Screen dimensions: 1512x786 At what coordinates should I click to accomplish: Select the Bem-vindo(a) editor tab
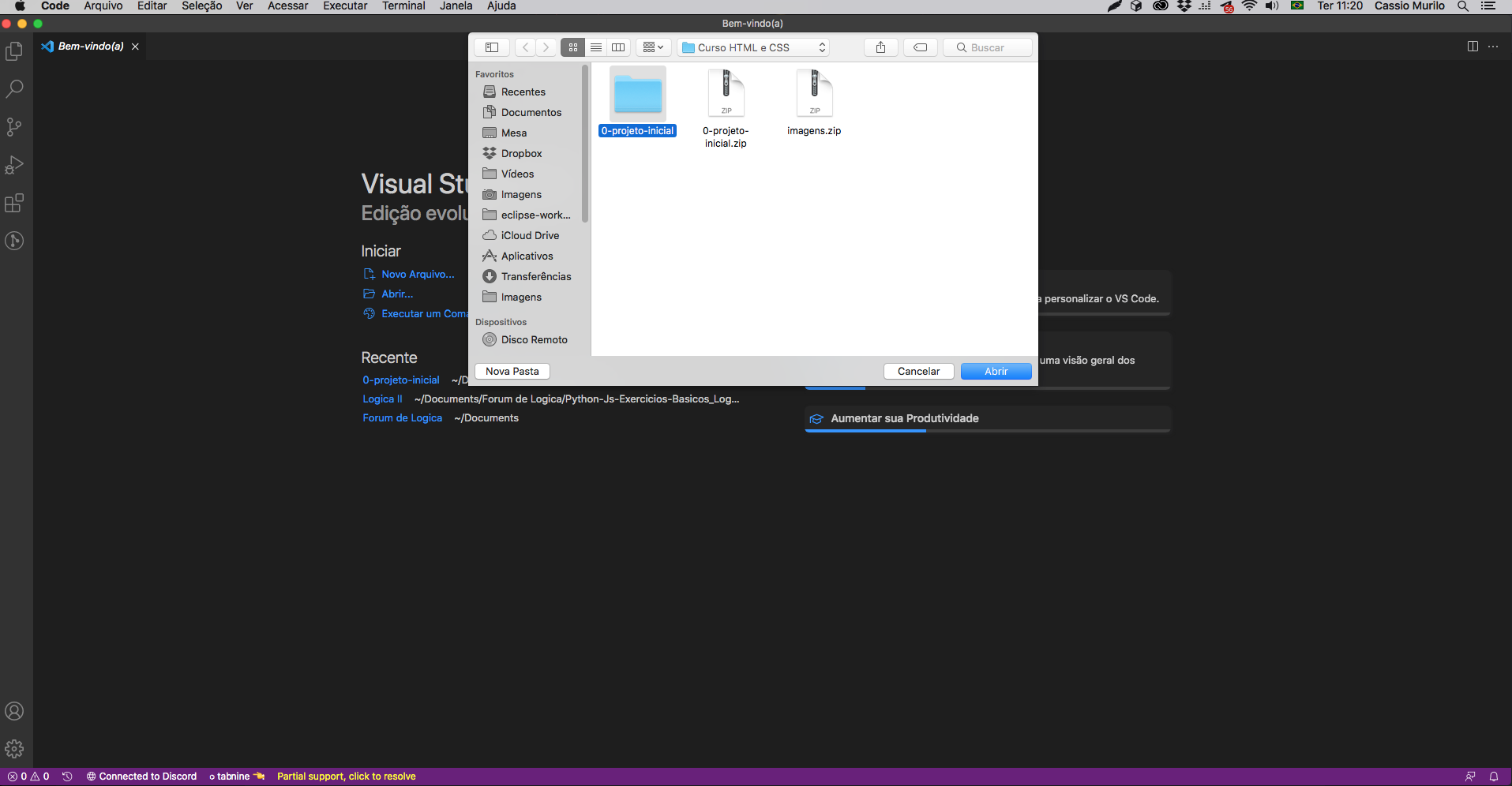tap(91, 47)
